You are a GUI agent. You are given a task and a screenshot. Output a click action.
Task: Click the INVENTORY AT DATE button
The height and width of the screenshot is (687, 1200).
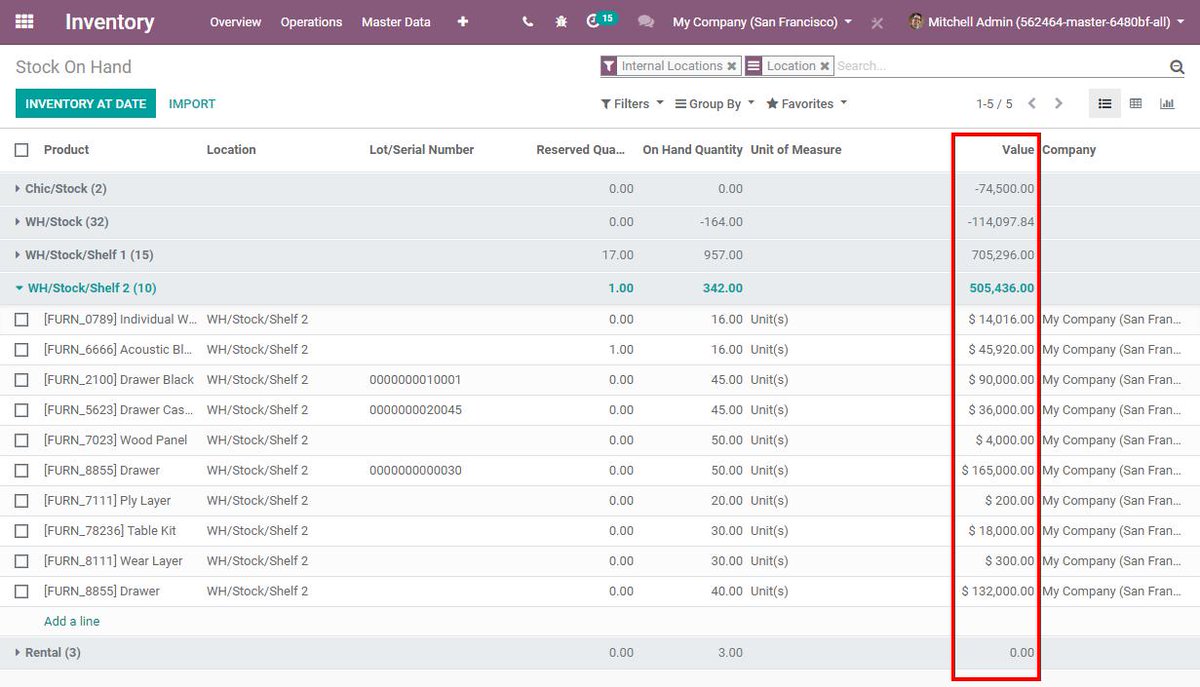tap(85, 103)
